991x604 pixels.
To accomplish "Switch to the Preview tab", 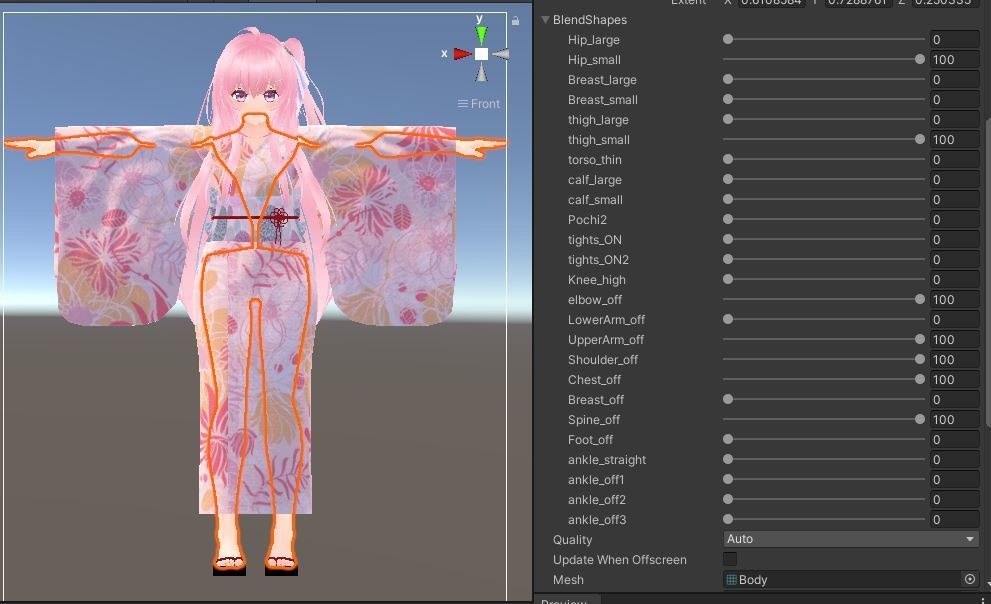I will [566, 600].
